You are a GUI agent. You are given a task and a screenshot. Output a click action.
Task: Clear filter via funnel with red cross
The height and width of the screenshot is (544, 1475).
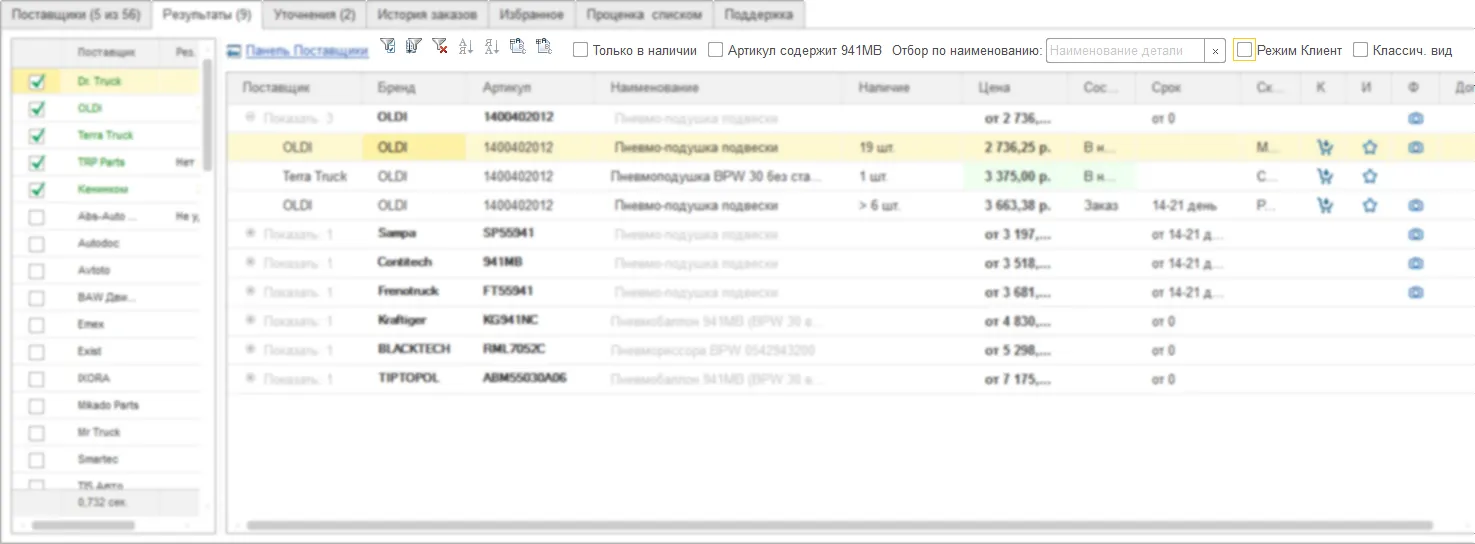(x=440, y=46)
